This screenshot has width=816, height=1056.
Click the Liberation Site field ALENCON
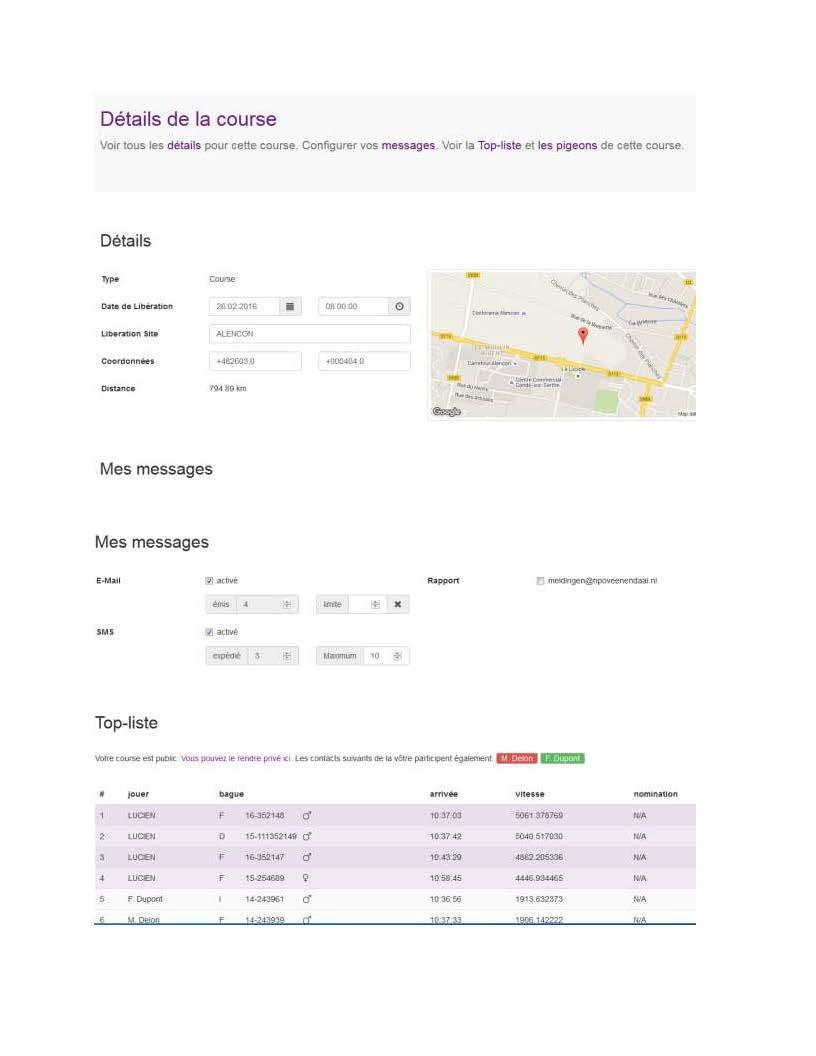310,334
